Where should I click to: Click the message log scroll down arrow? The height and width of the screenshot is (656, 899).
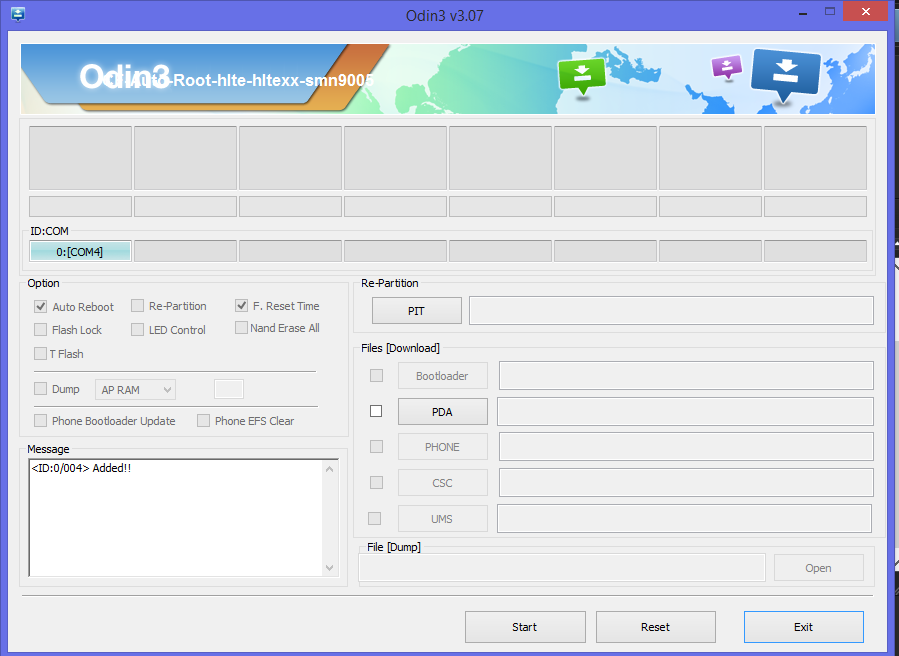point(330,568)
